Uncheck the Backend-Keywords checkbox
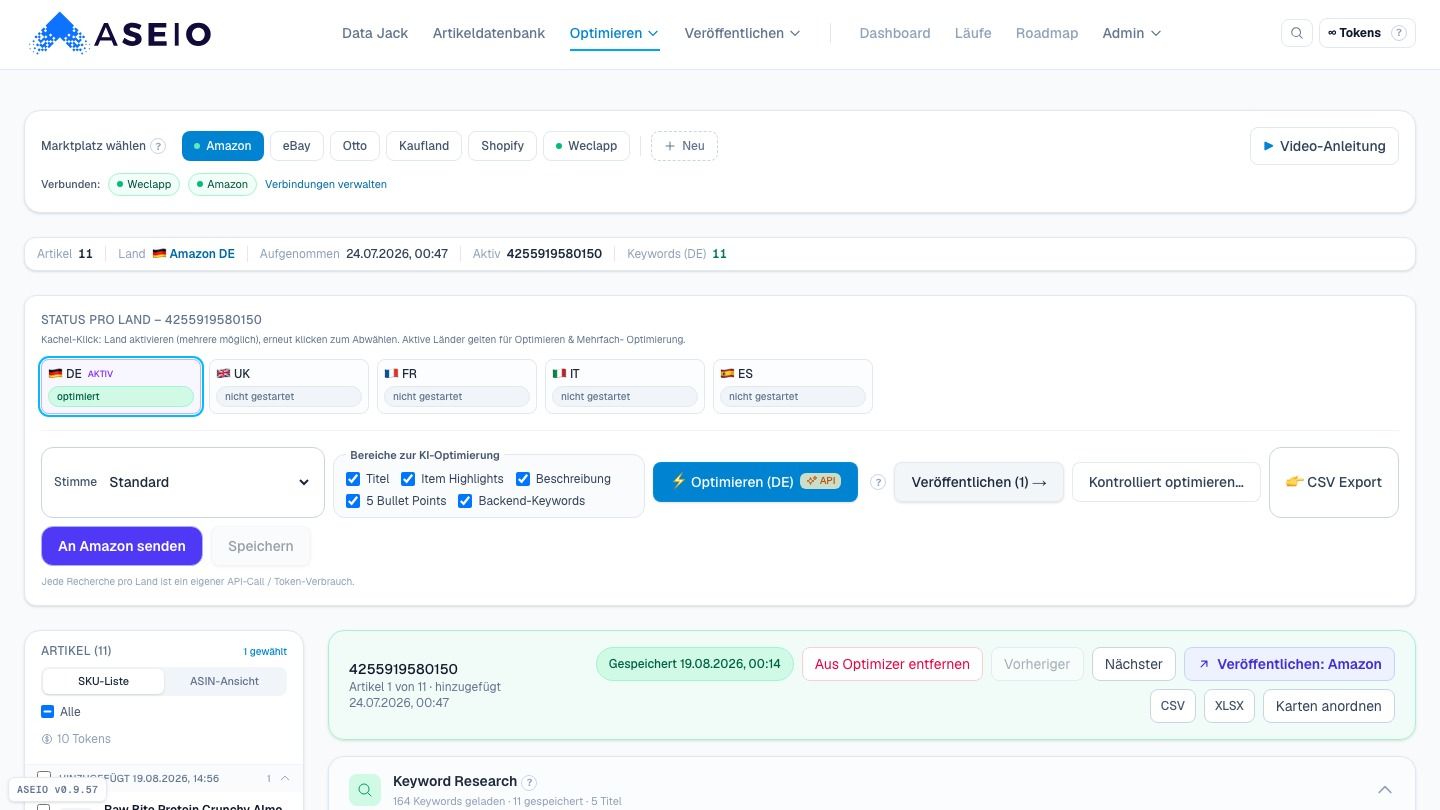This screenshot has width=1440, height=810. 465,501
